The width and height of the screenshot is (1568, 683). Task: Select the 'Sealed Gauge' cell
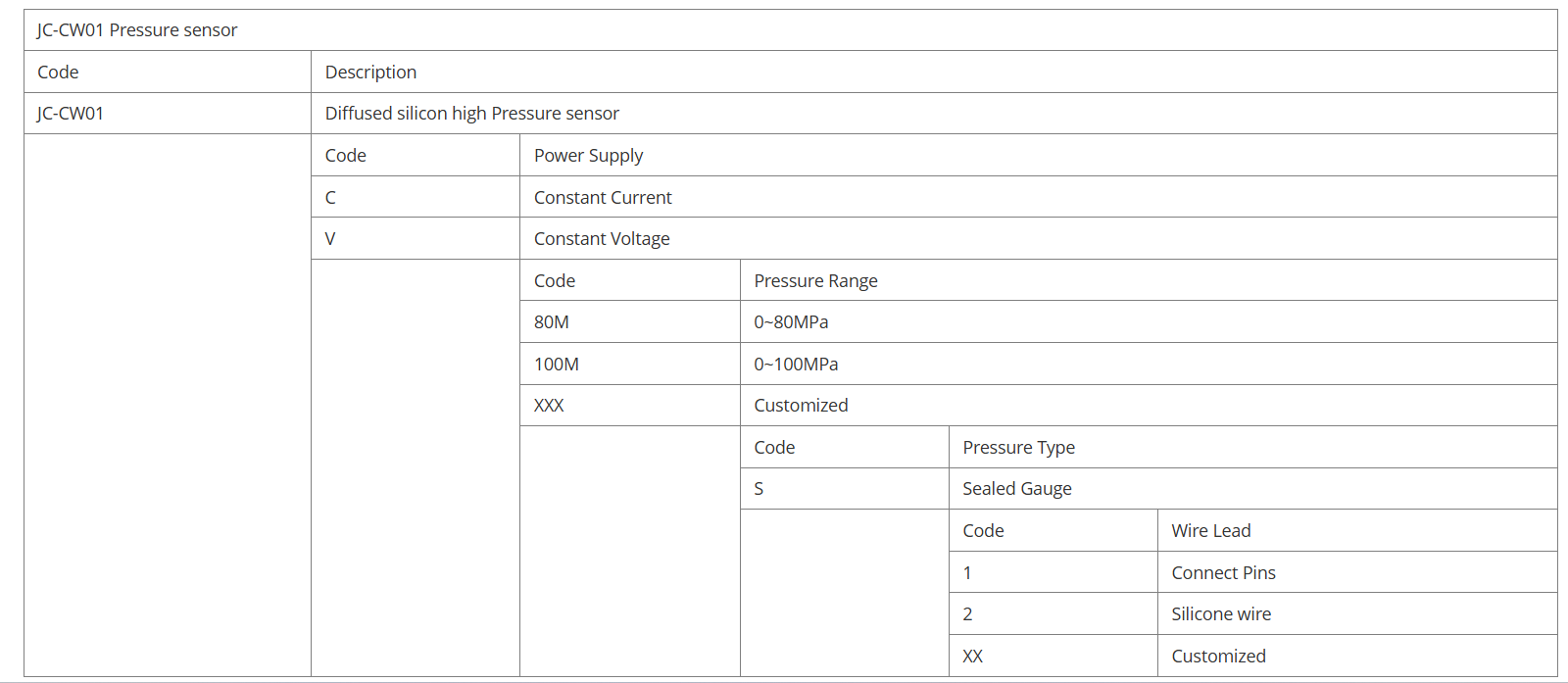(1016, 489)
